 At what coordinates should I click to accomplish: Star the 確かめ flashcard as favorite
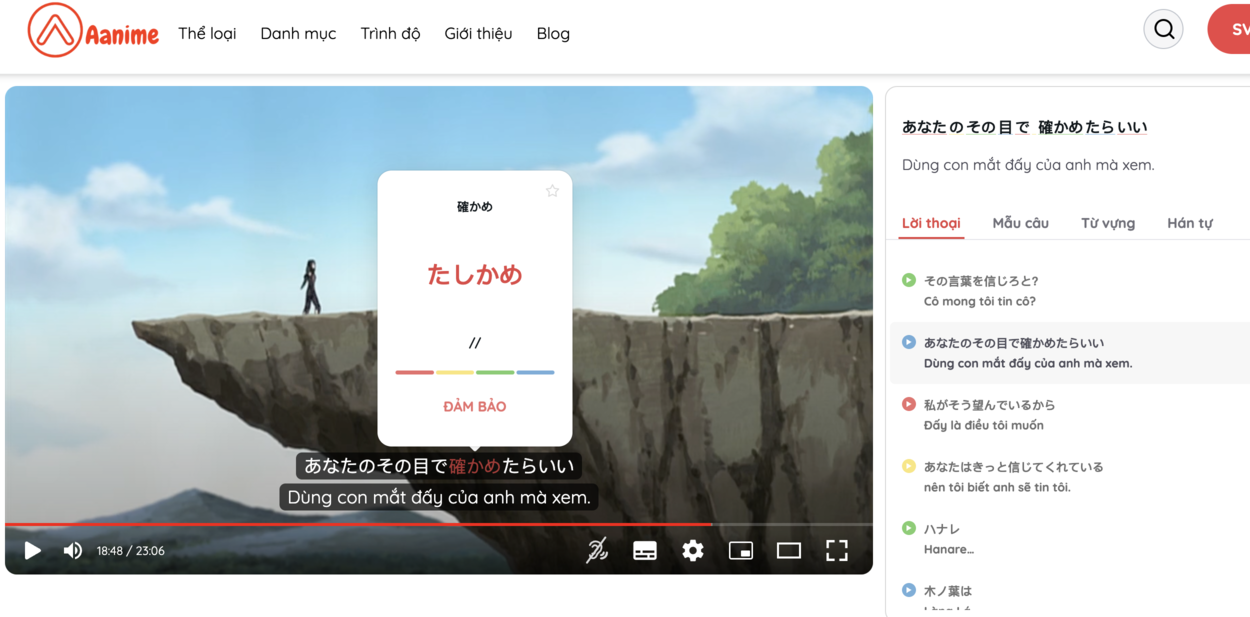pos(551,191)
